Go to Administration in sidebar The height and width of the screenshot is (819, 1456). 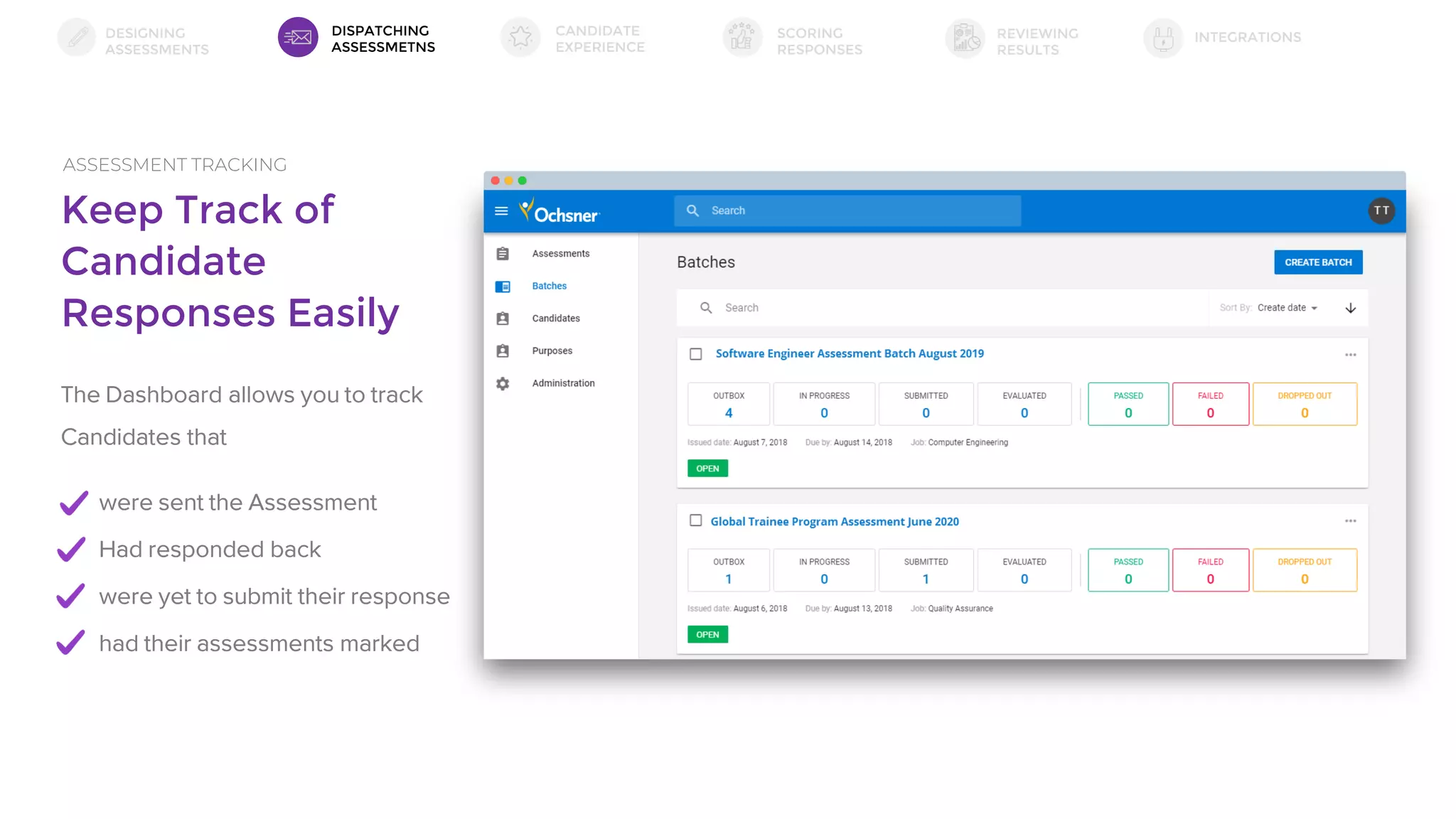coord(564,383)
